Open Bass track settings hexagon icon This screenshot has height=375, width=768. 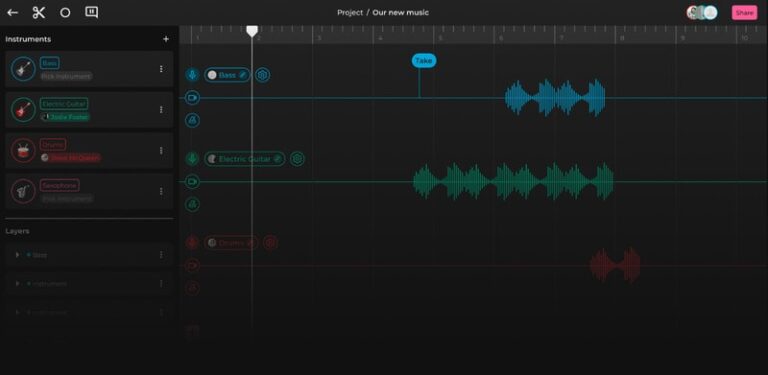point(263,75)
